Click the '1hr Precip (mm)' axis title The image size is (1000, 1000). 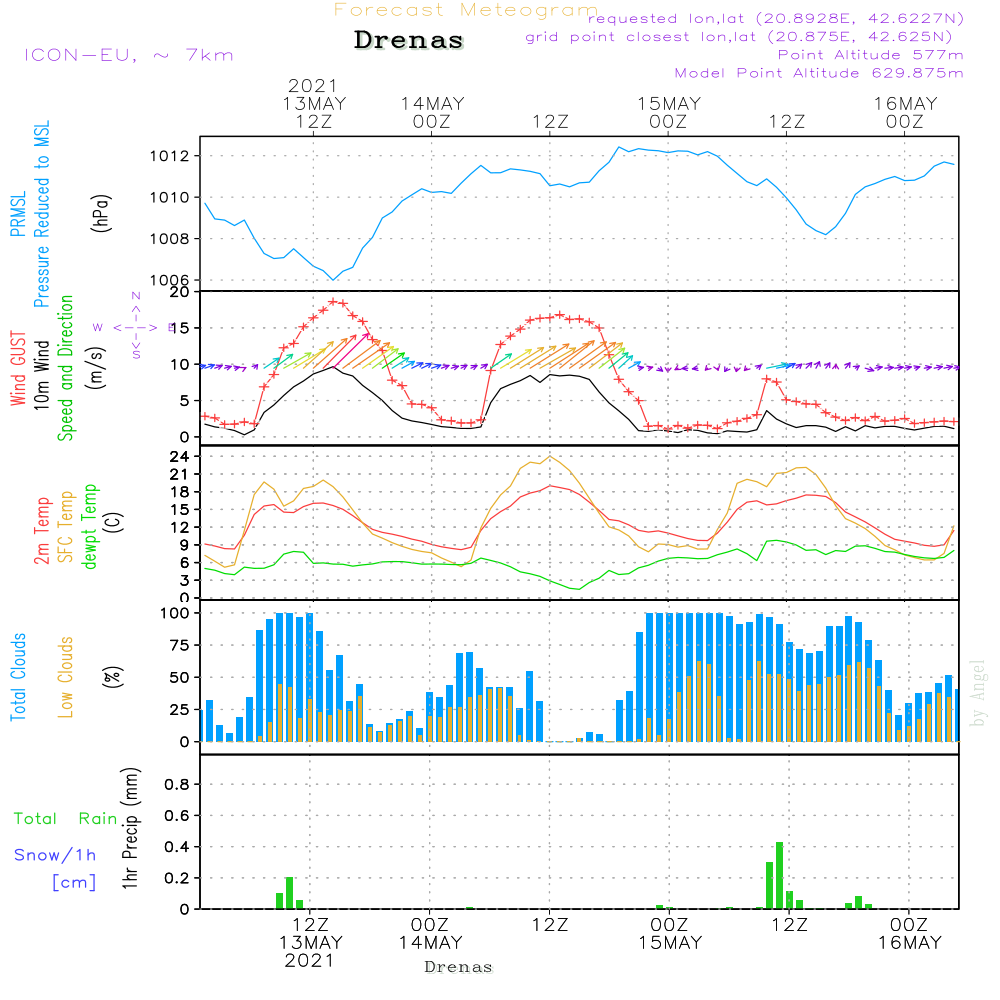(130, 828)
